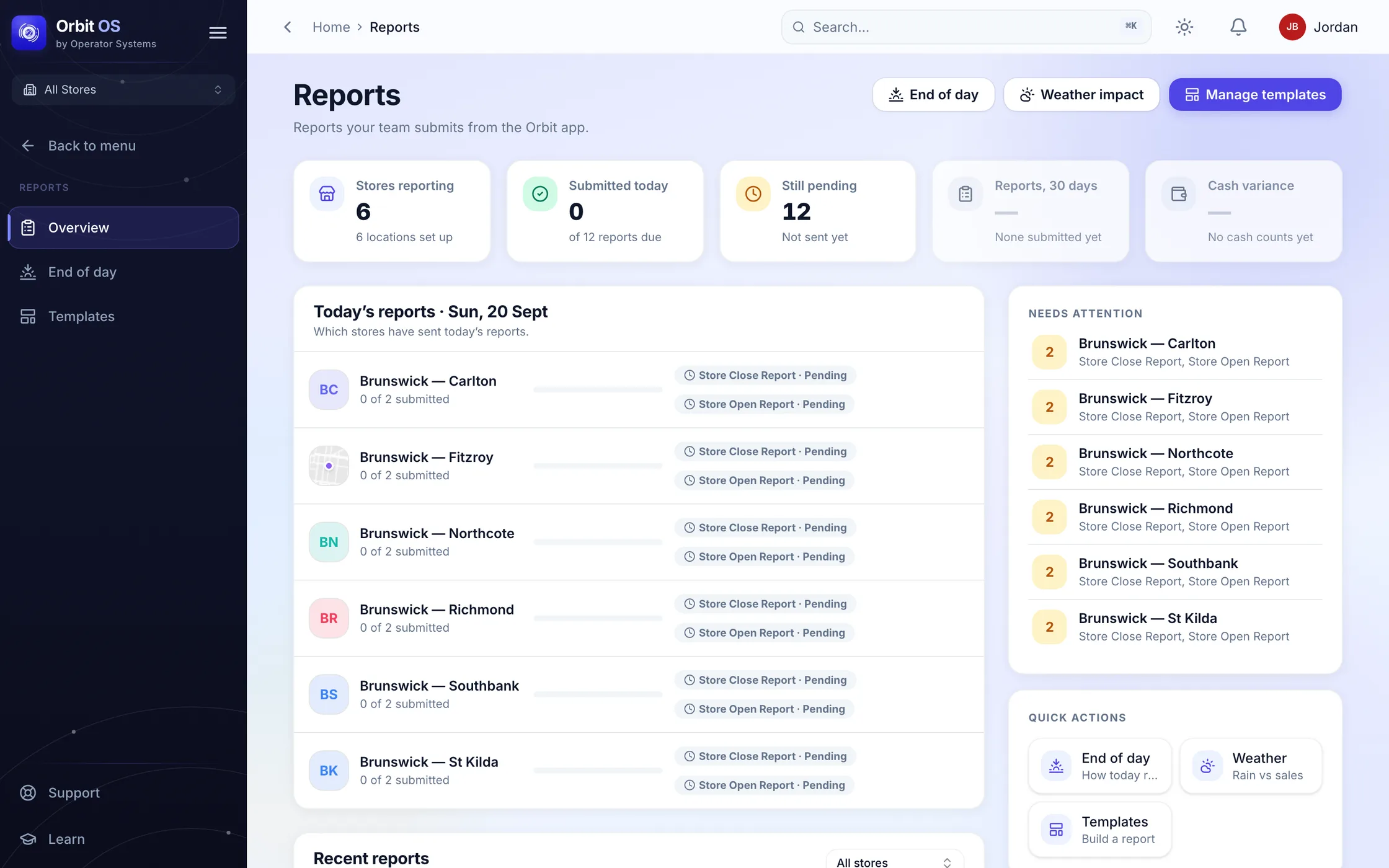Click the quick action Templates icon

[x=1056, y=830]
